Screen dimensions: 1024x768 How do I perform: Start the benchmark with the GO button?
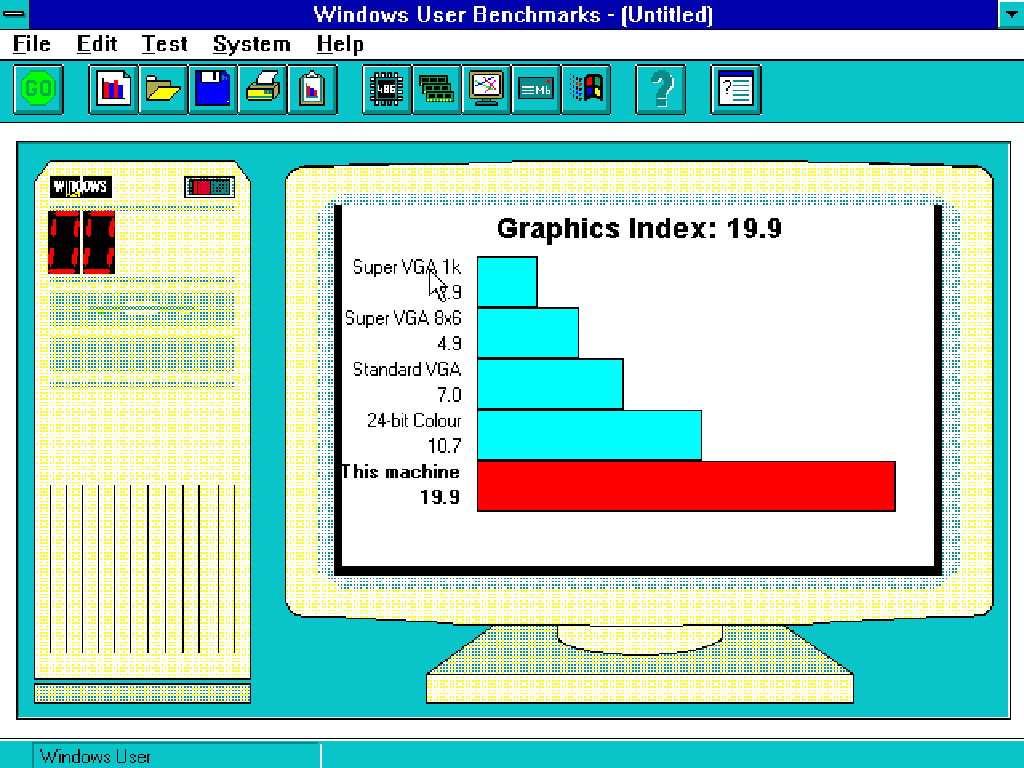(x=39, y=89)
